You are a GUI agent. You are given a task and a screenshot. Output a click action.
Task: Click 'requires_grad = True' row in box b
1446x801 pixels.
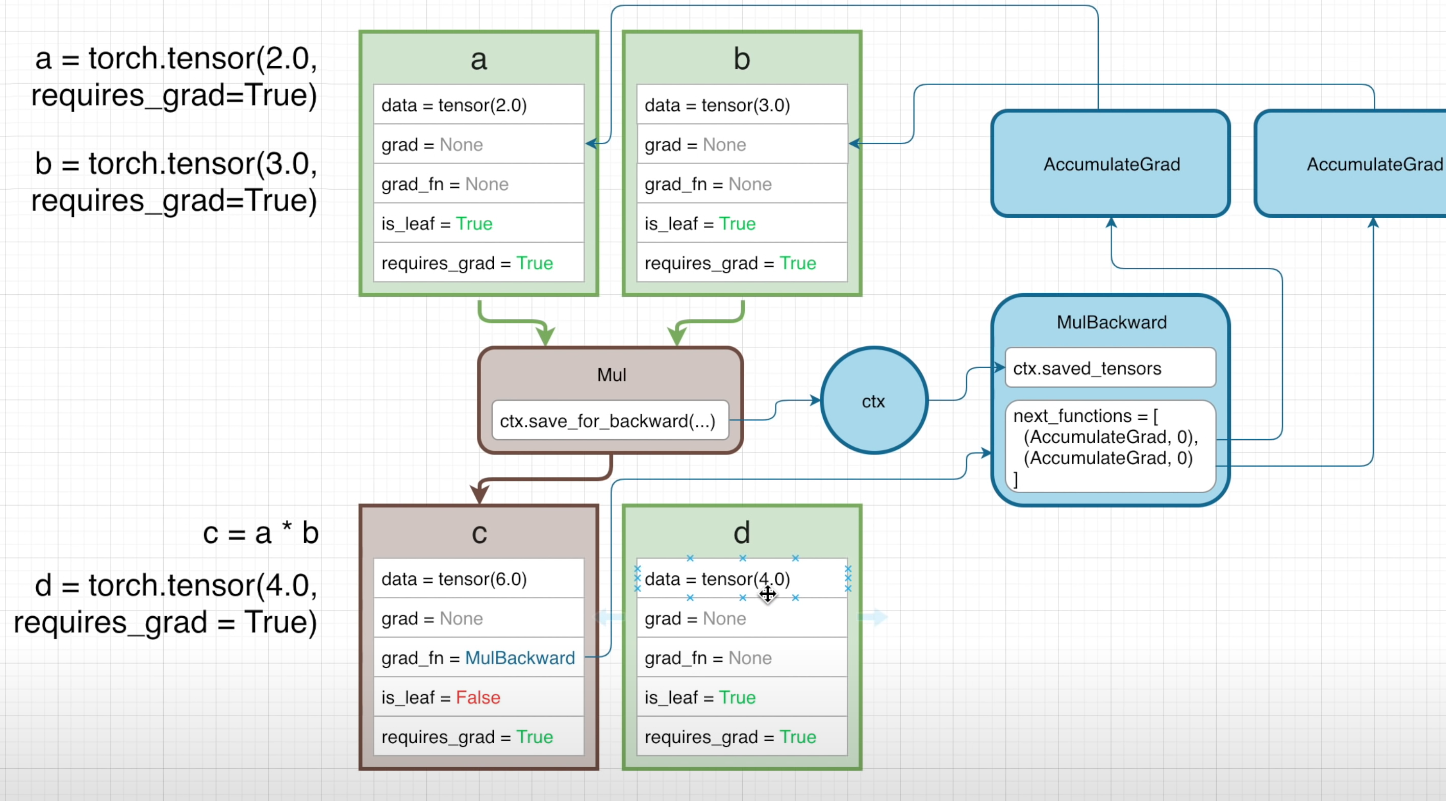click(742, 263)
